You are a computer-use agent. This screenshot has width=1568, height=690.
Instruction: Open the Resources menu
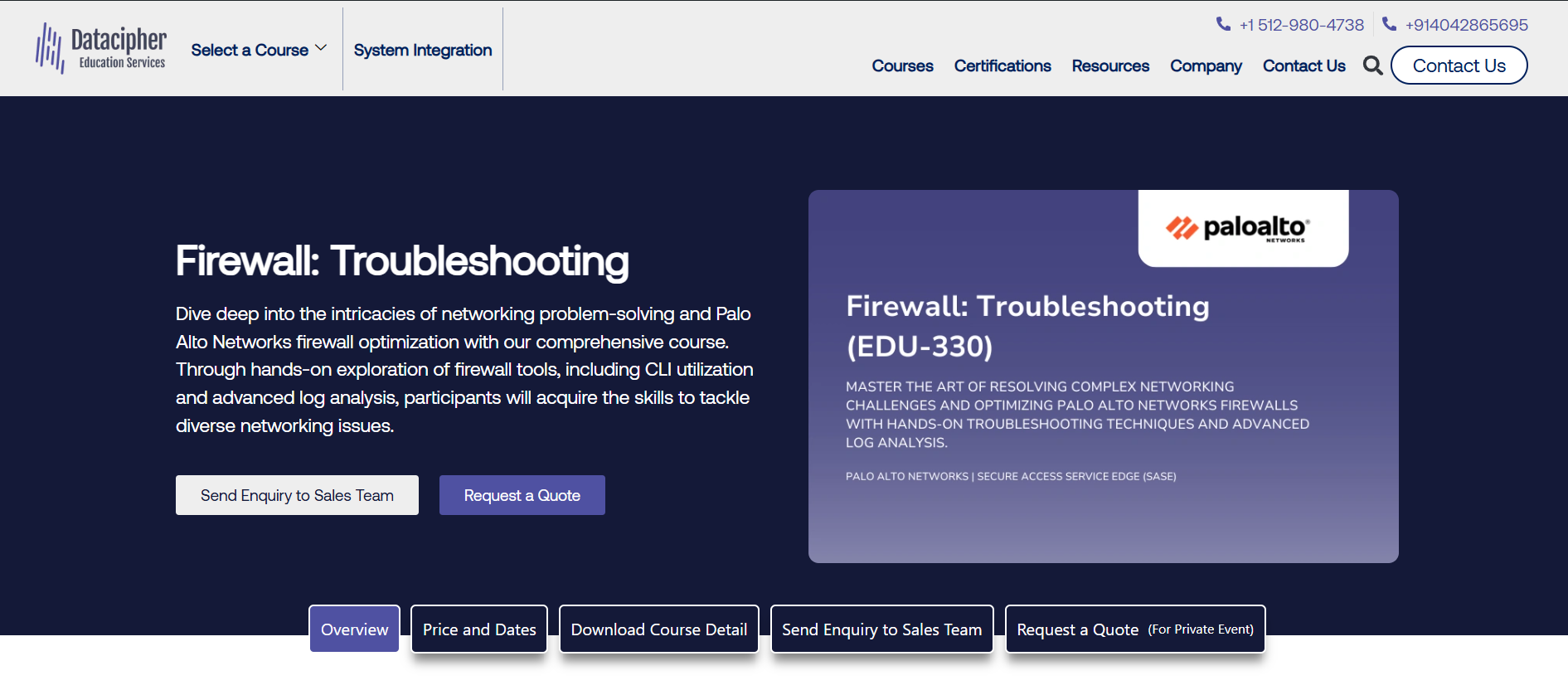click(1110, 66)
